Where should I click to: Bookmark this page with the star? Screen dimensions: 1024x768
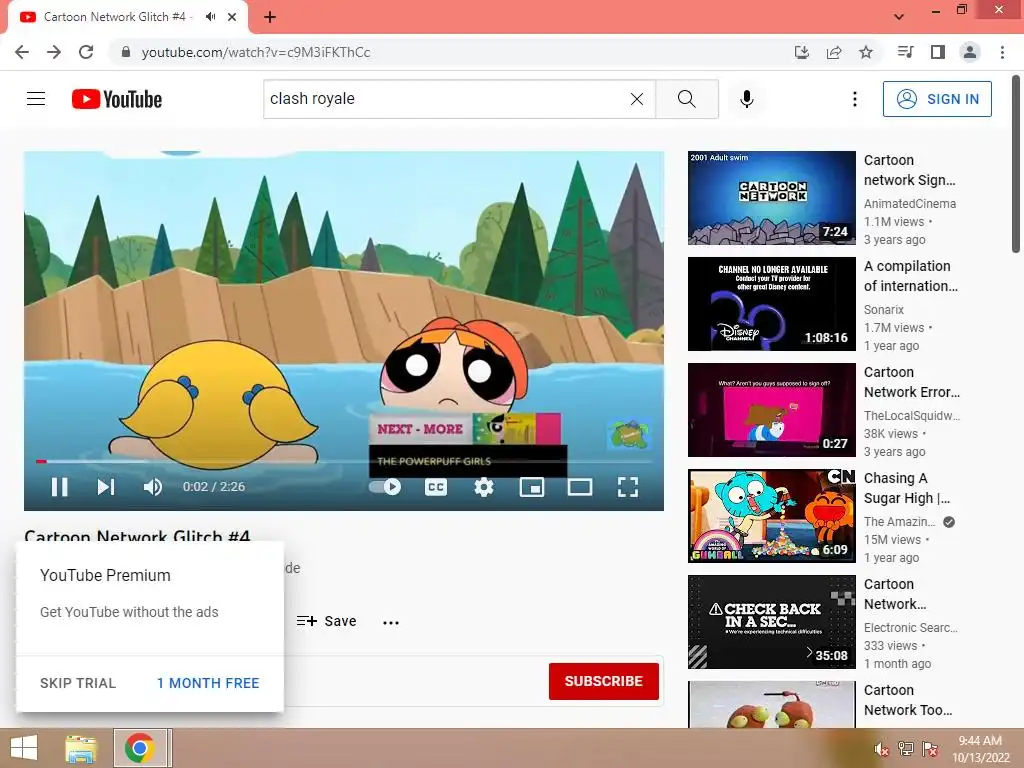pos(866,52)
